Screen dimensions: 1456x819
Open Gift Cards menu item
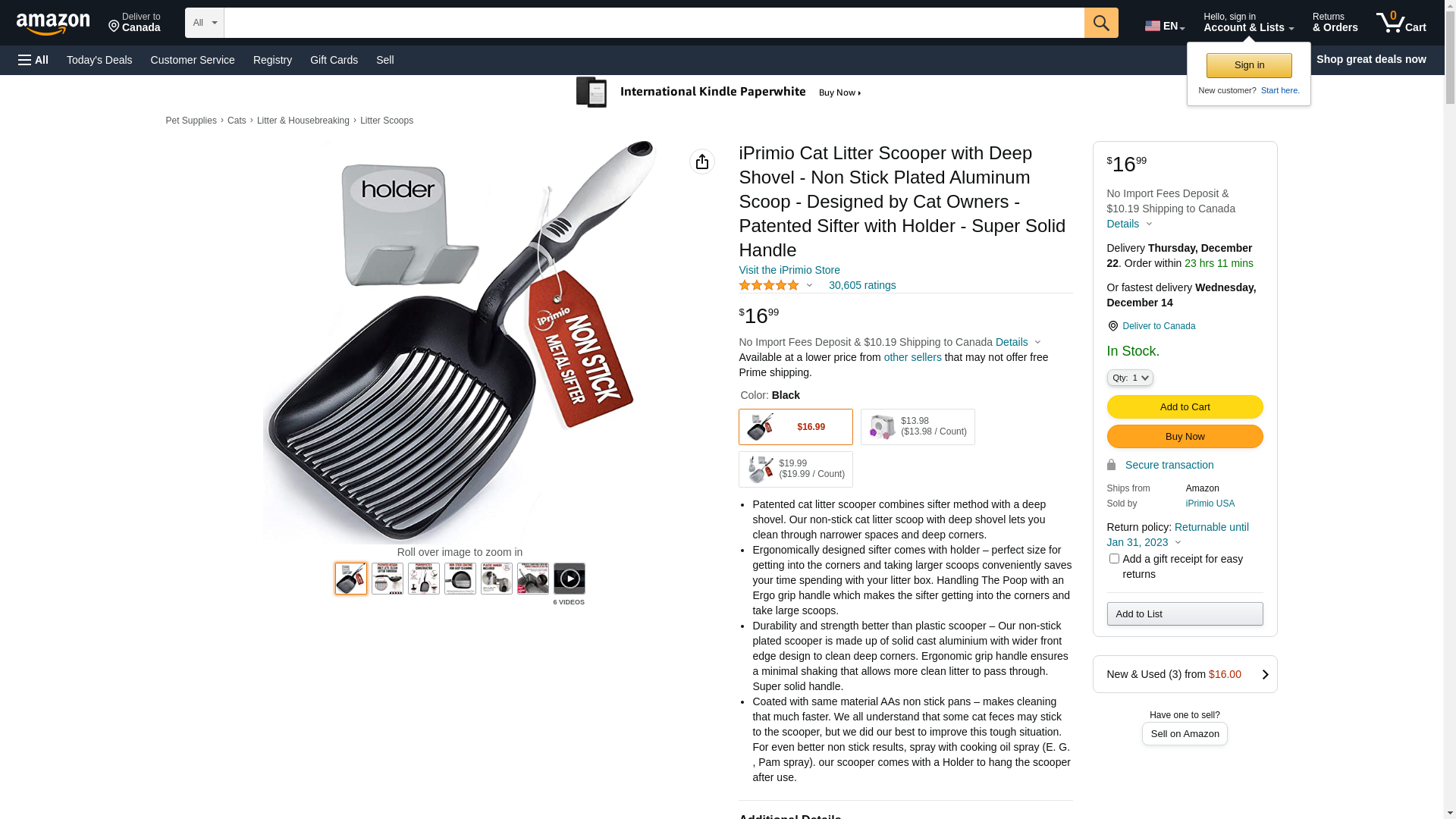[334, 60]
